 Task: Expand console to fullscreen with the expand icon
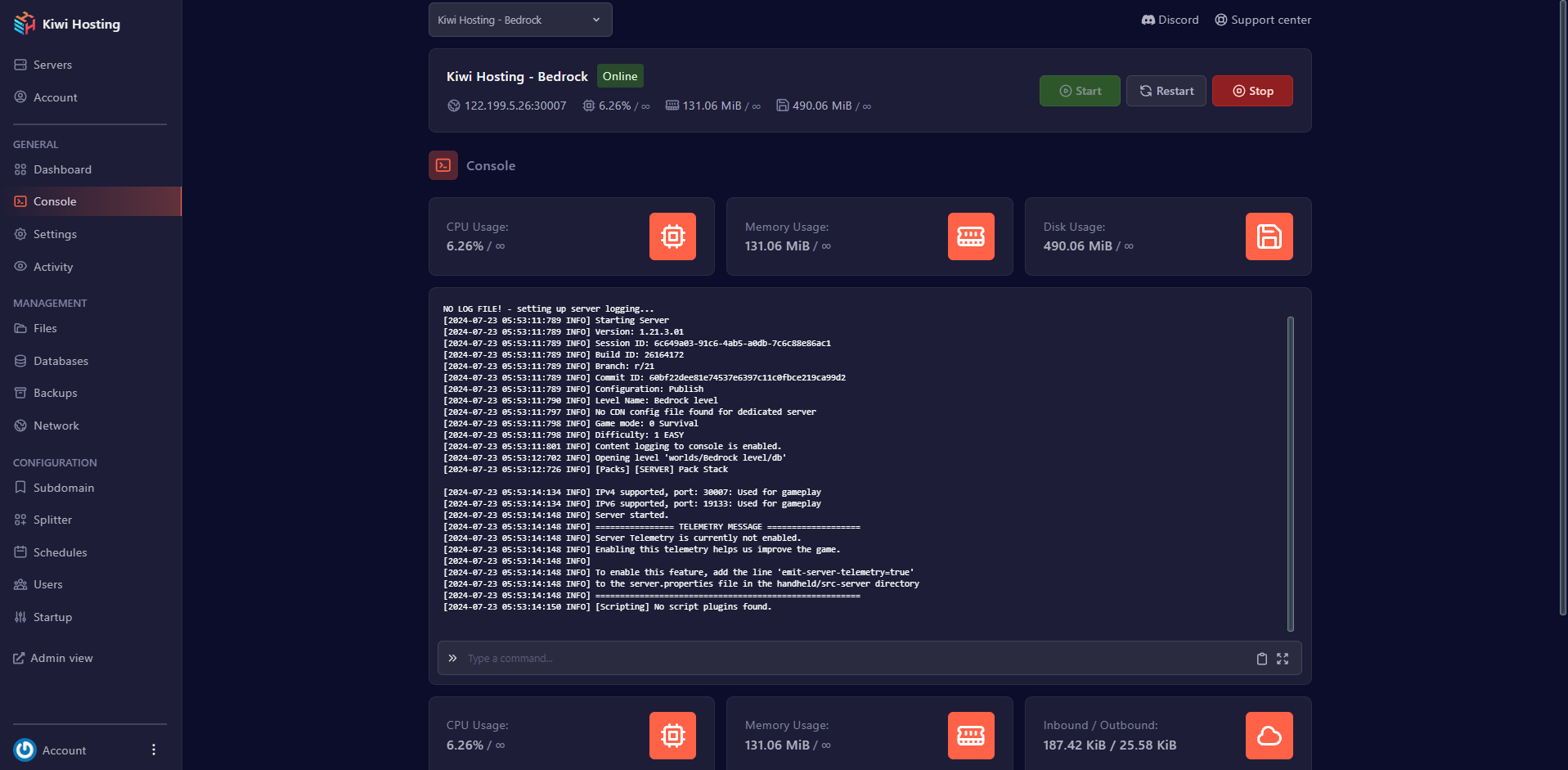1283,659
